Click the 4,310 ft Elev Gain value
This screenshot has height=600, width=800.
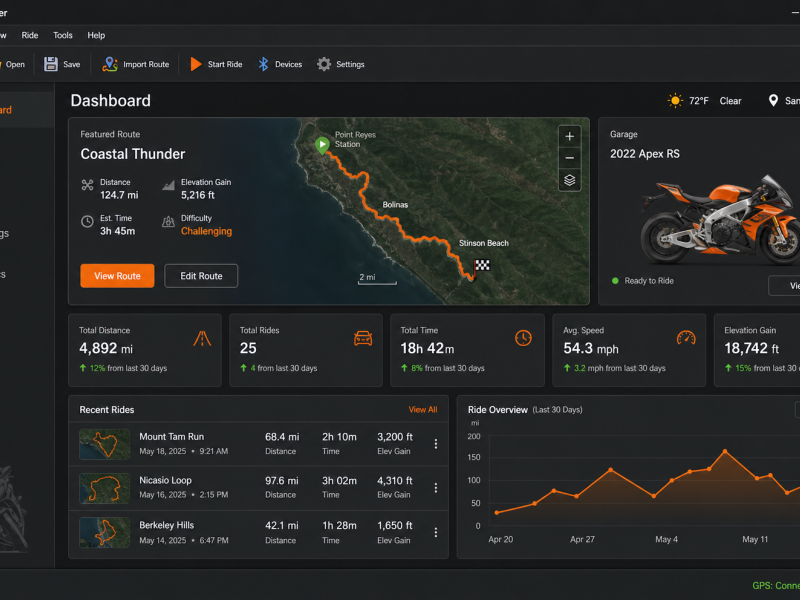click(x=395, y=481)
